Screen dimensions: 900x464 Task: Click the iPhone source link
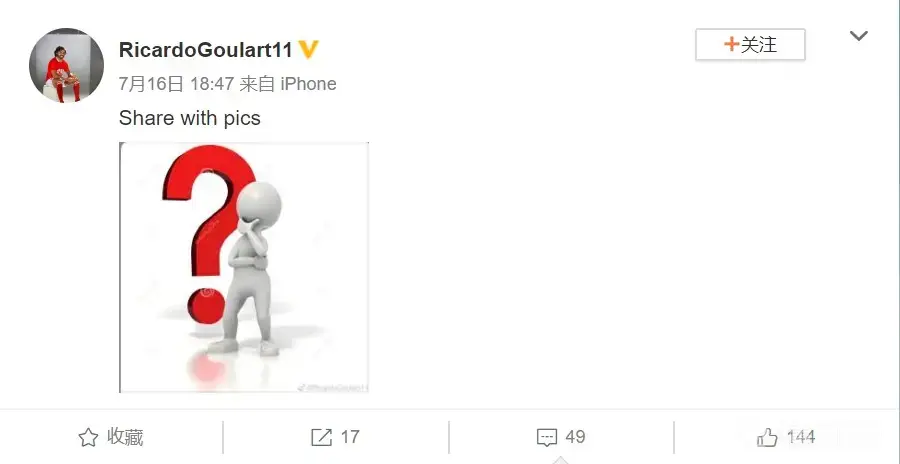point(308,84)
